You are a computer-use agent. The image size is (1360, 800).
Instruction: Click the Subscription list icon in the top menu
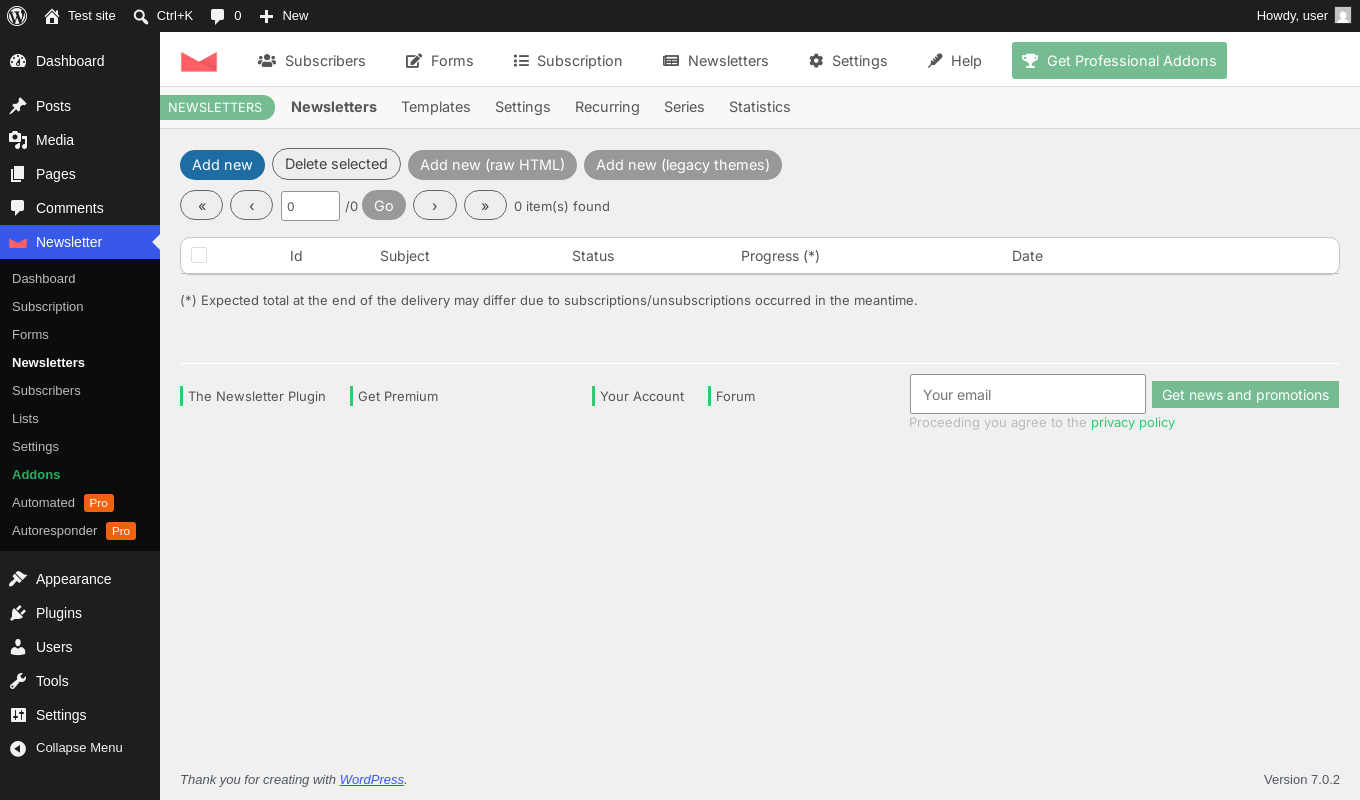(x=521, y=61)
